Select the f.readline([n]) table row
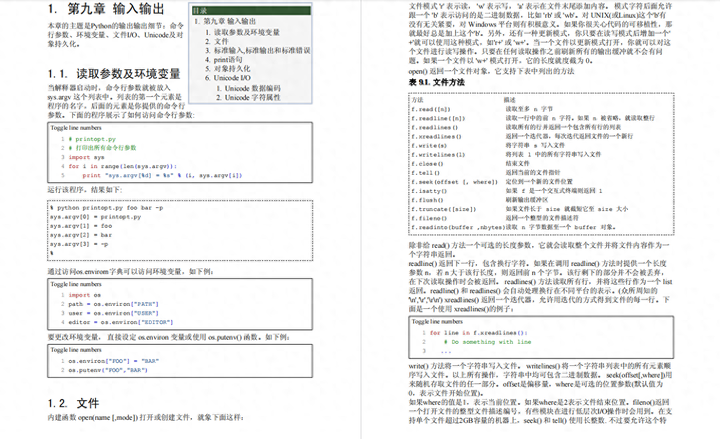This screenshot has width=720, height=439. click(x=541, y=118)
